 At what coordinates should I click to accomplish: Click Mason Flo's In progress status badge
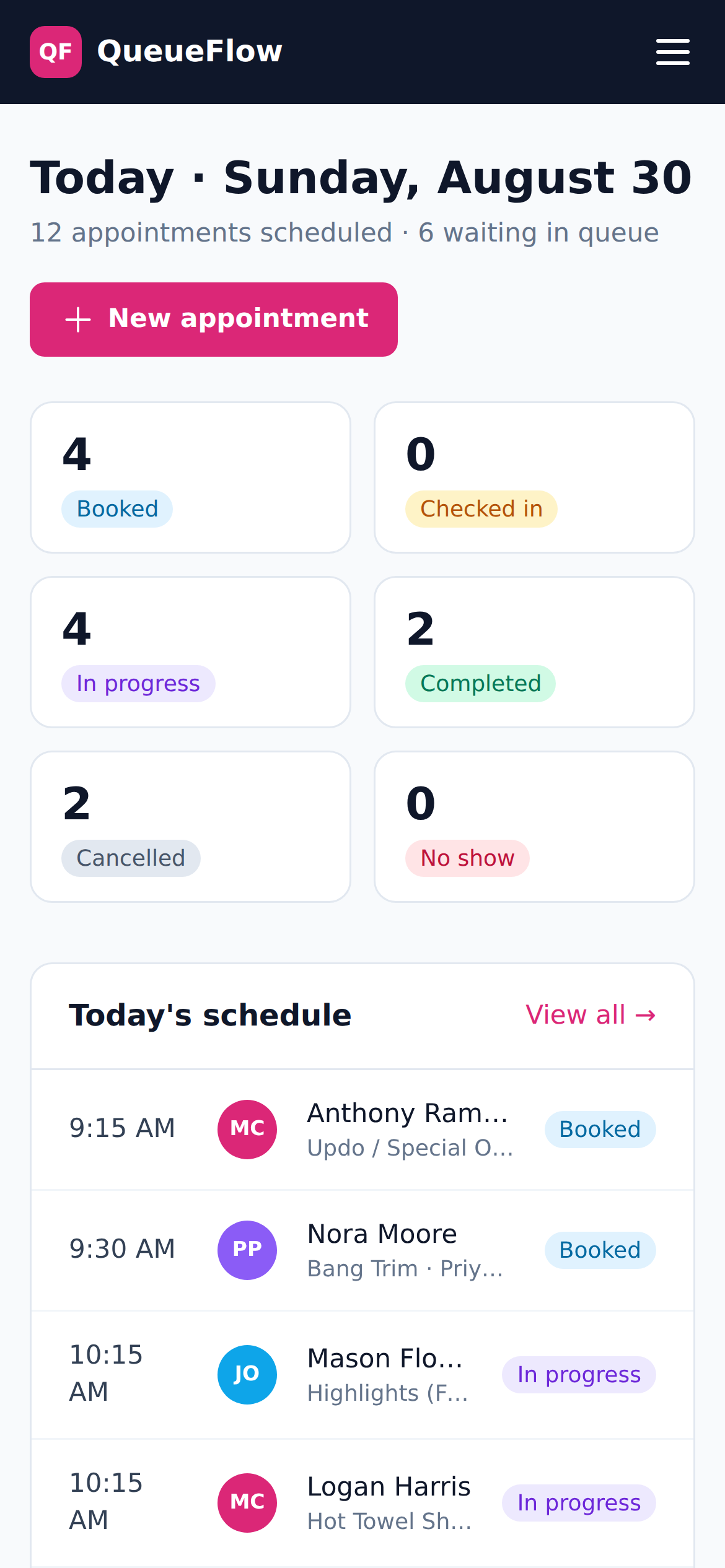tap(579, 1374)
